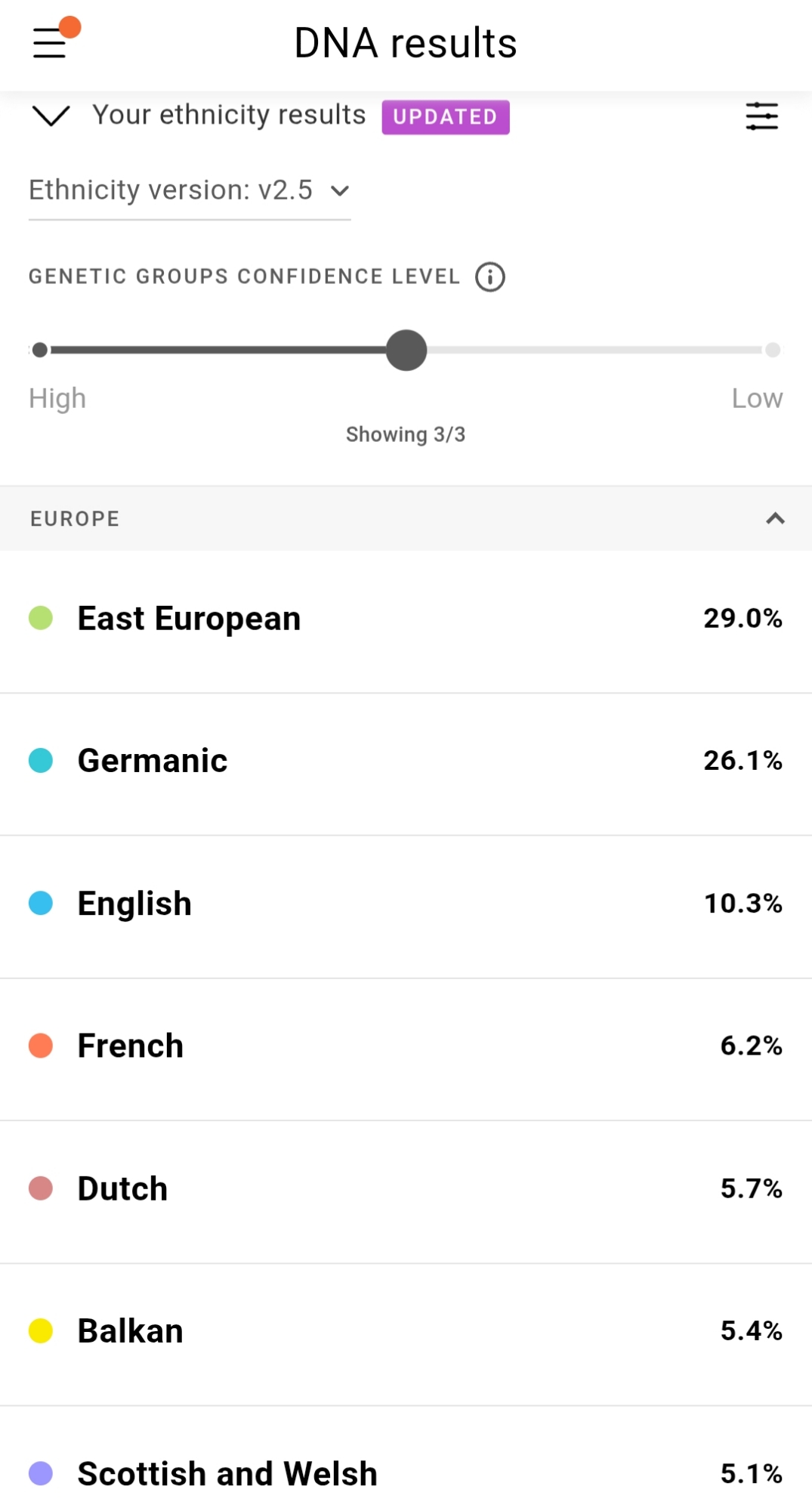Open the Germanic ethnicity entry
Screen dimensions: 812x1511
(x=406, y=761)
